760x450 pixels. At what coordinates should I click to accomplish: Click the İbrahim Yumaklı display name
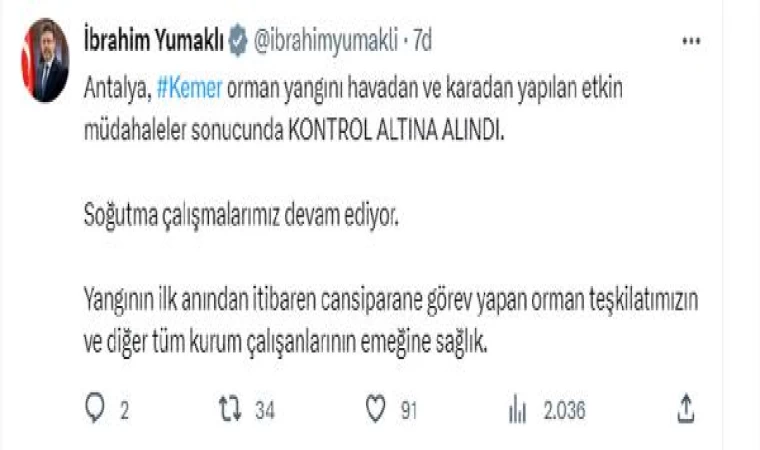coord(153,40)
